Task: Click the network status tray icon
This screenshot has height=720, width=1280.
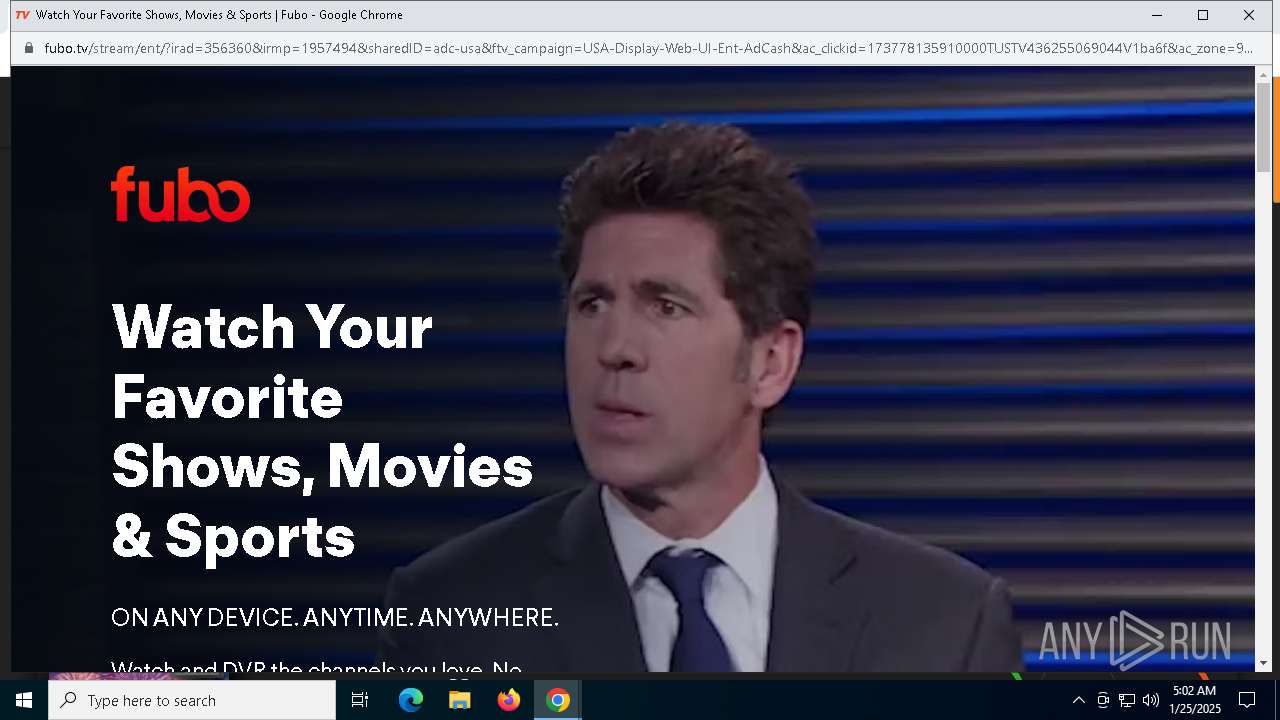Action: (x=1127, y=700)
